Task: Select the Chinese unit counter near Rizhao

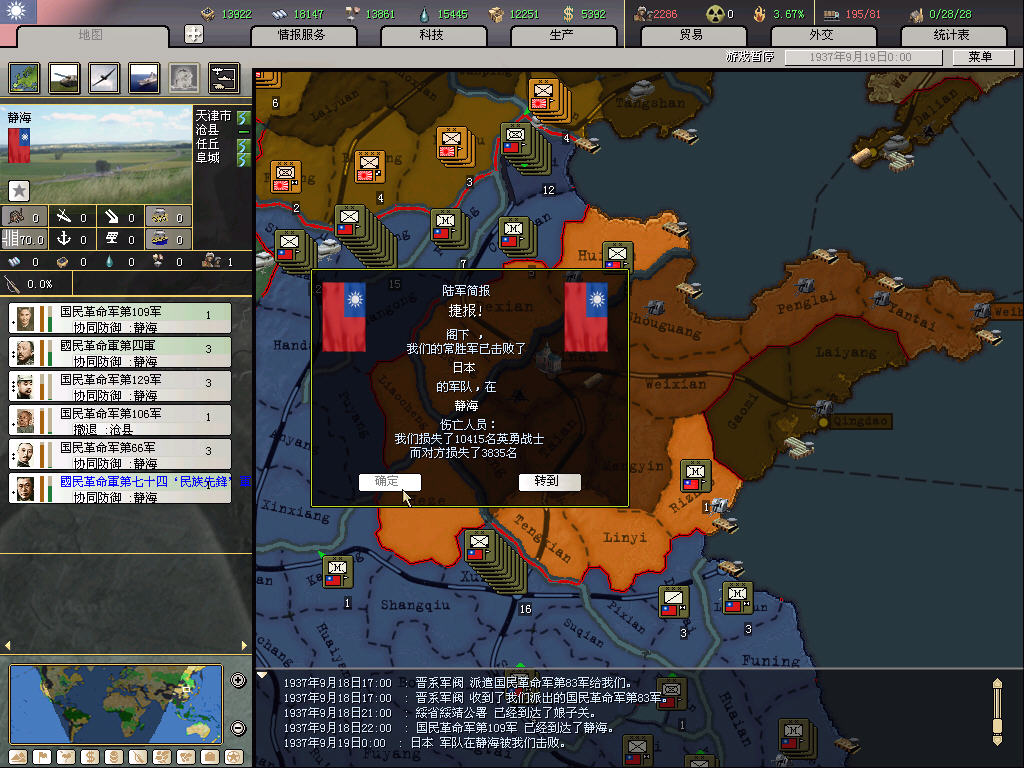Action: [x=696, y=476]
